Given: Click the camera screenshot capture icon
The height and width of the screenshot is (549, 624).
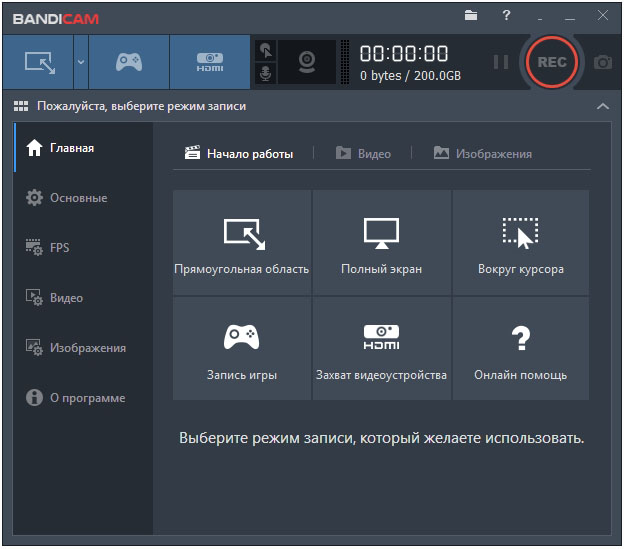Looking at the screenshot, I should point(603,62).
